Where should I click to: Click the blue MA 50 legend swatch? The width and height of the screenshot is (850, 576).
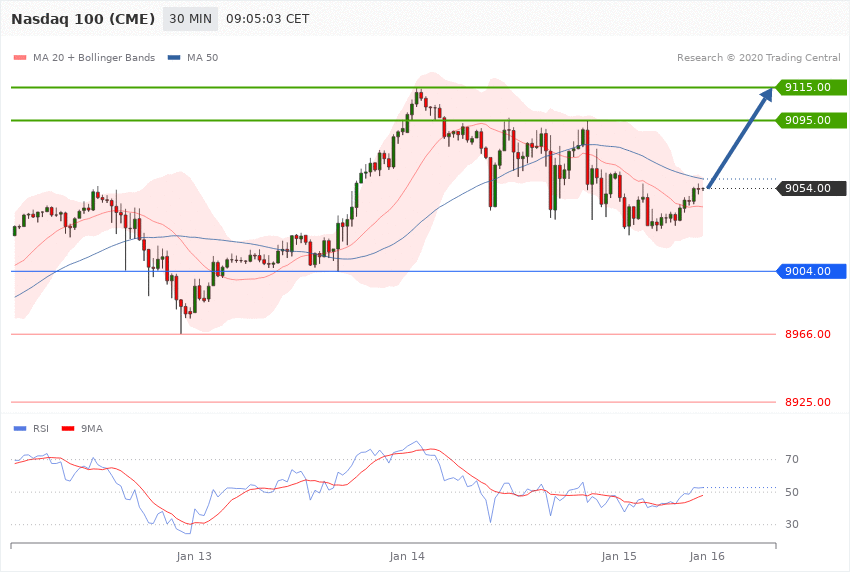pos(174,57)
